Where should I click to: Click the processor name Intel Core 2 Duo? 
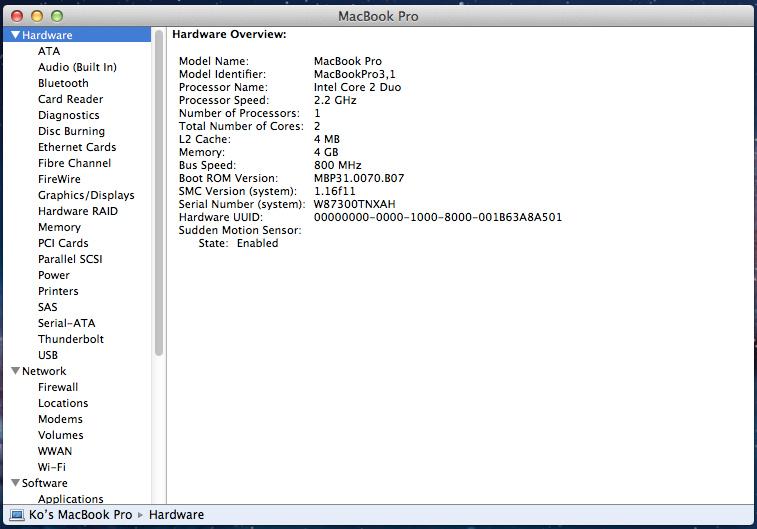click(x=357, y=87)
